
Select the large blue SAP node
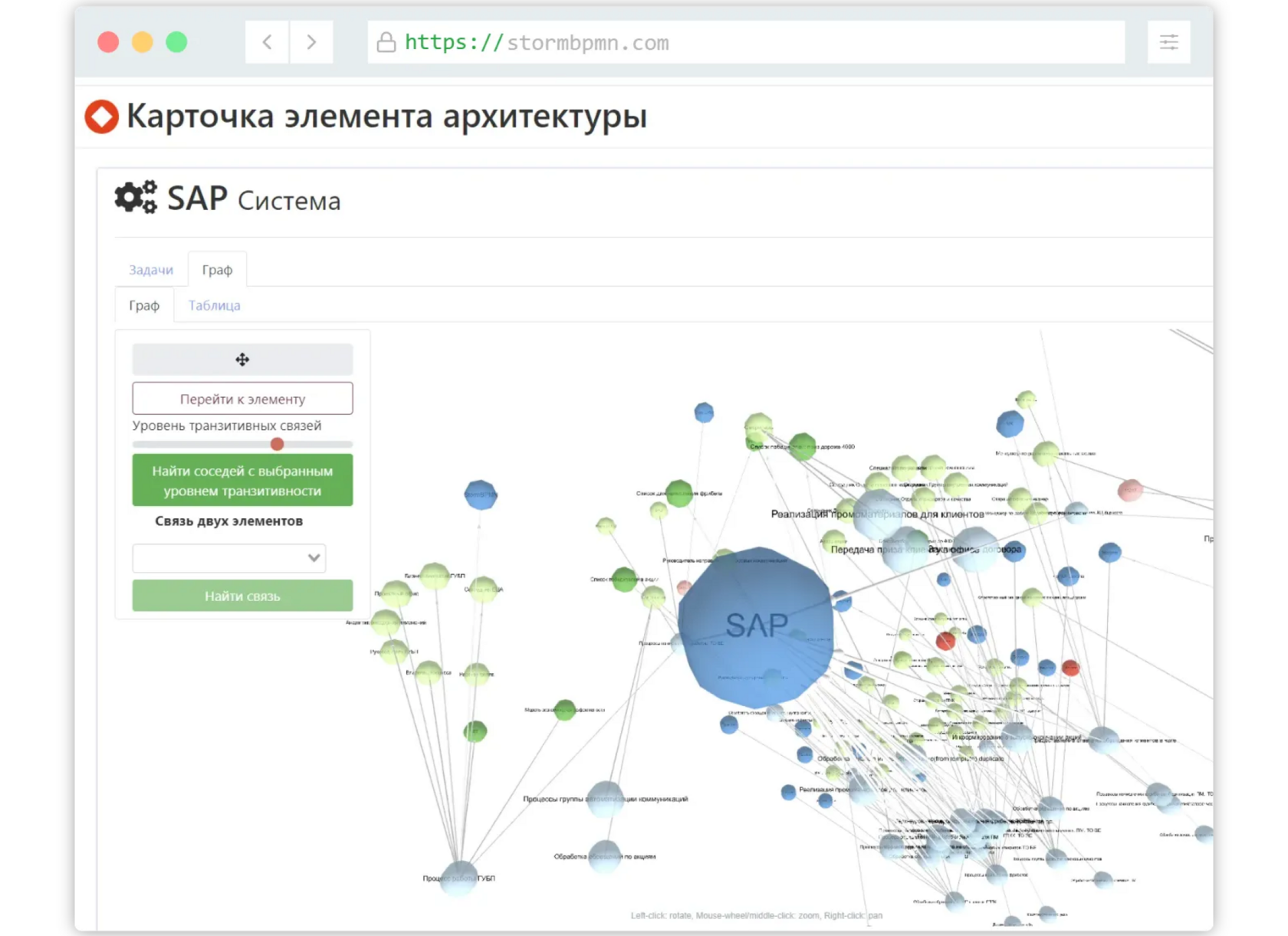point(756,626)
